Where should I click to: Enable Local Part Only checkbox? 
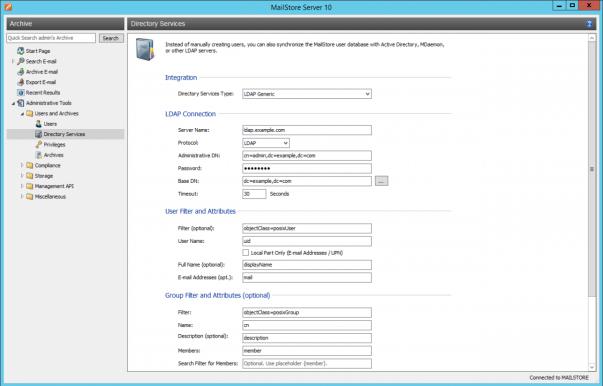click(245, 253)
